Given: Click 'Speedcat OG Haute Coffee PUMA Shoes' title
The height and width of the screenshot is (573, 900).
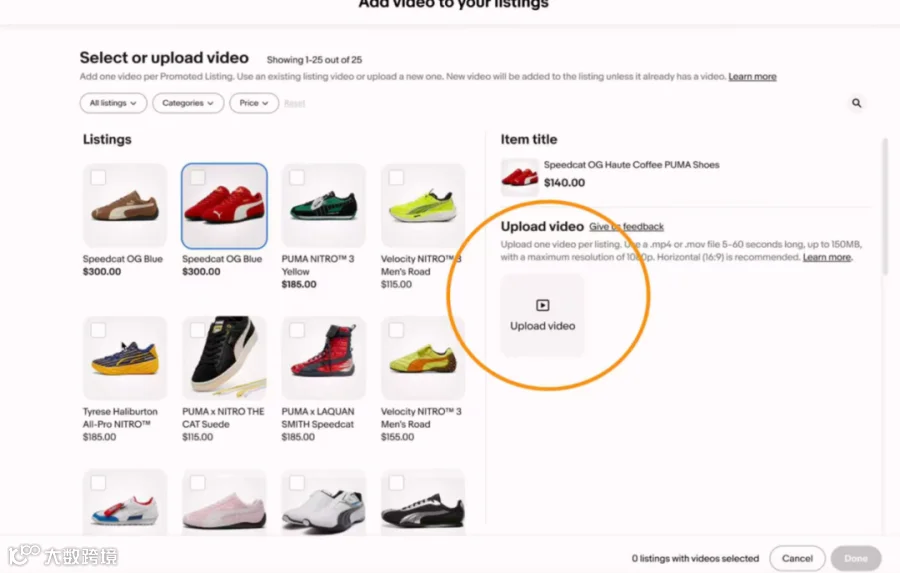Looking at the screenshot, I should click(631, 165).
